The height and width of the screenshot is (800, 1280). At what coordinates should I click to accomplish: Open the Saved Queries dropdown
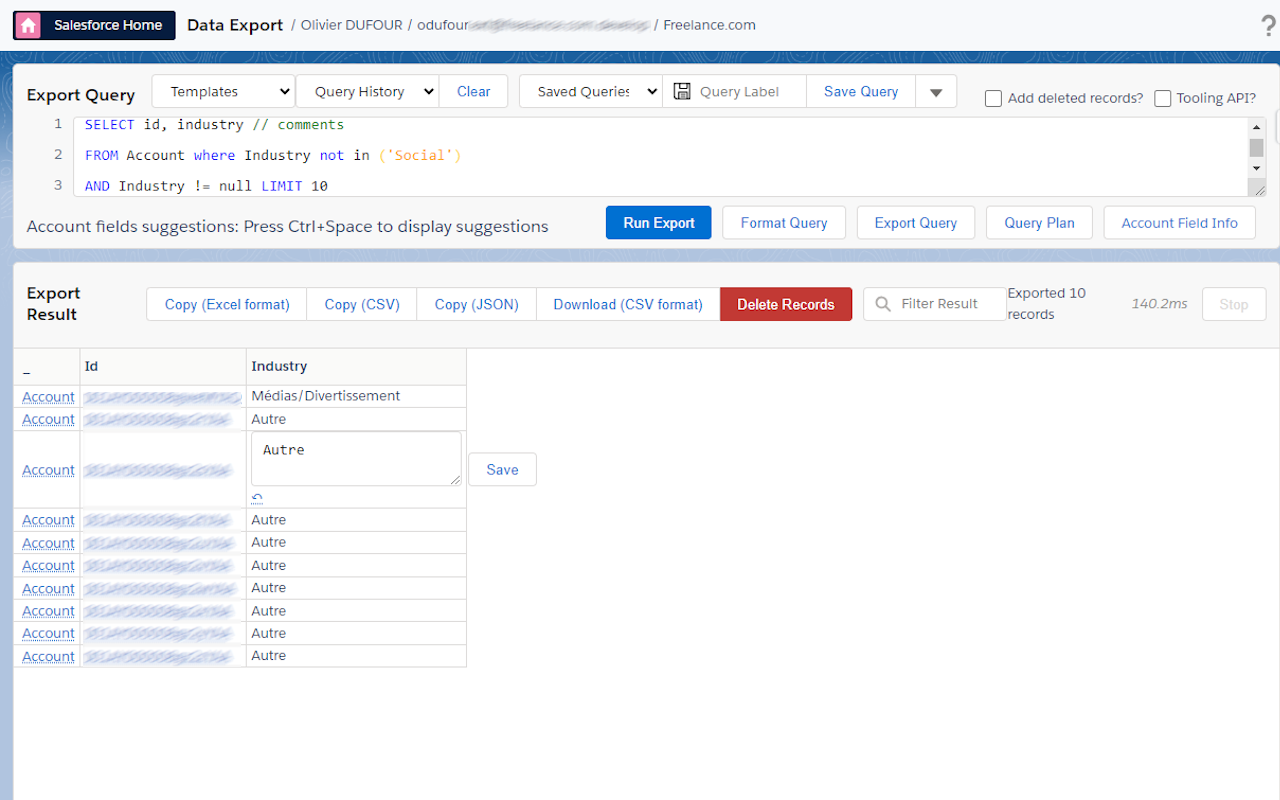tap(590, 91)
